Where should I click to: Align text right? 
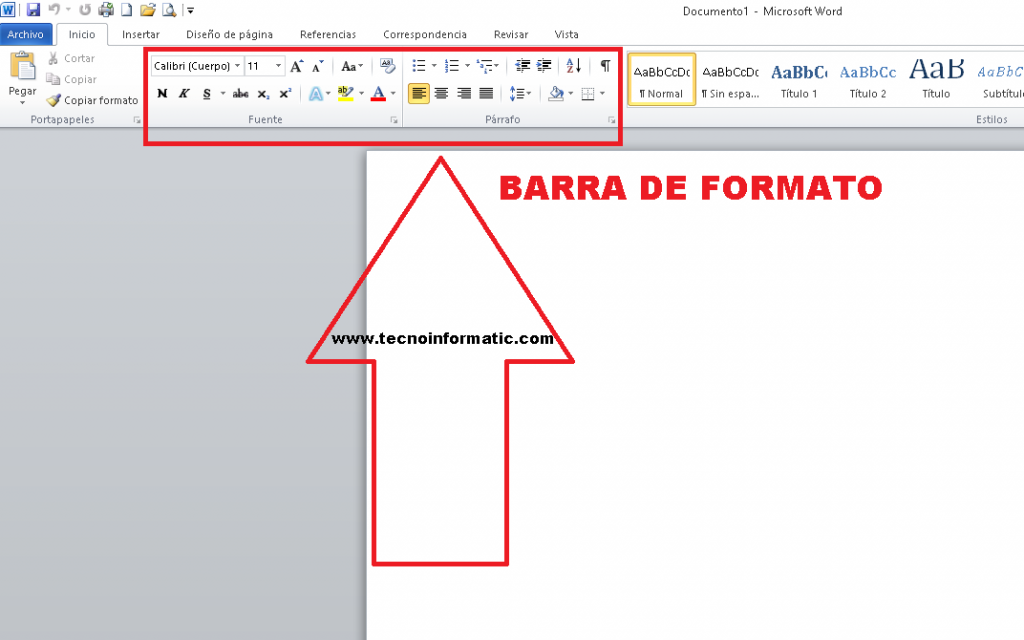pyautogui.click(x=464, y=93)
